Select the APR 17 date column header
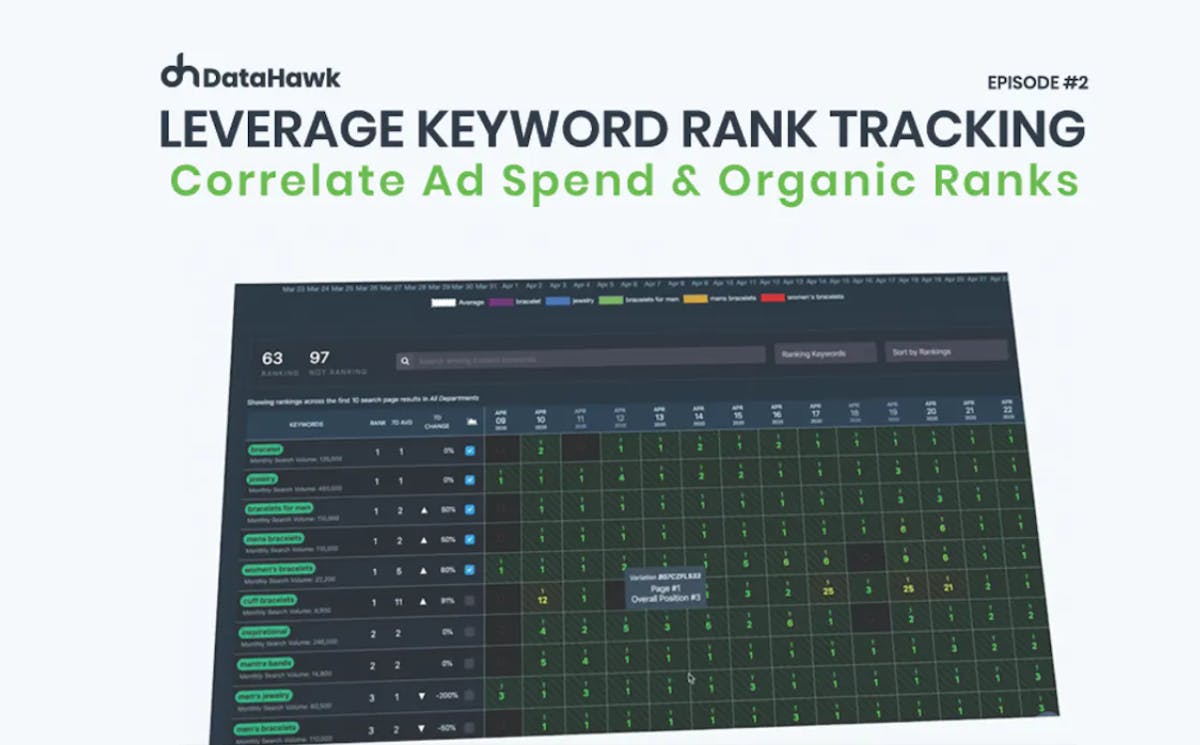Screen dimensions: 1200x745 point(815,411)
